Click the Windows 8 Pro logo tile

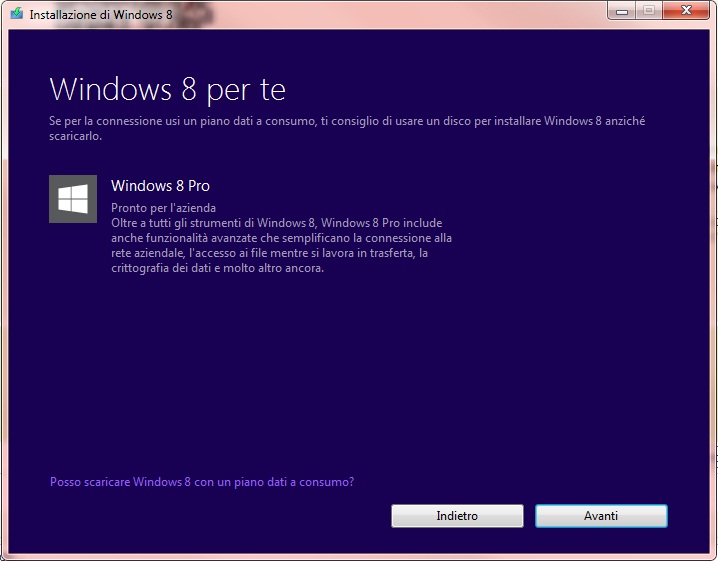click(73, 199)
